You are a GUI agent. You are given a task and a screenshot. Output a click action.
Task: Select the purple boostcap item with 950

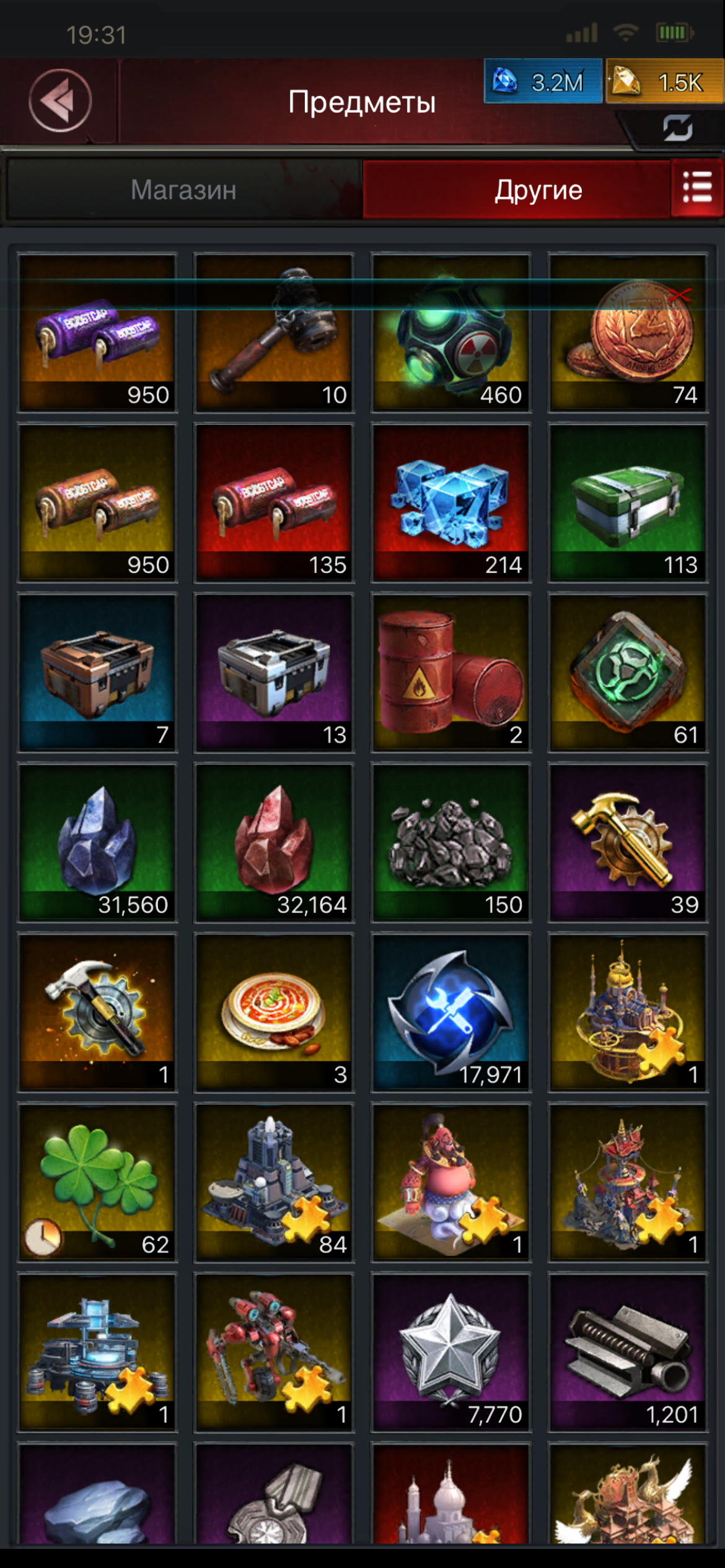pyautogui.click(x=97, y=333)
